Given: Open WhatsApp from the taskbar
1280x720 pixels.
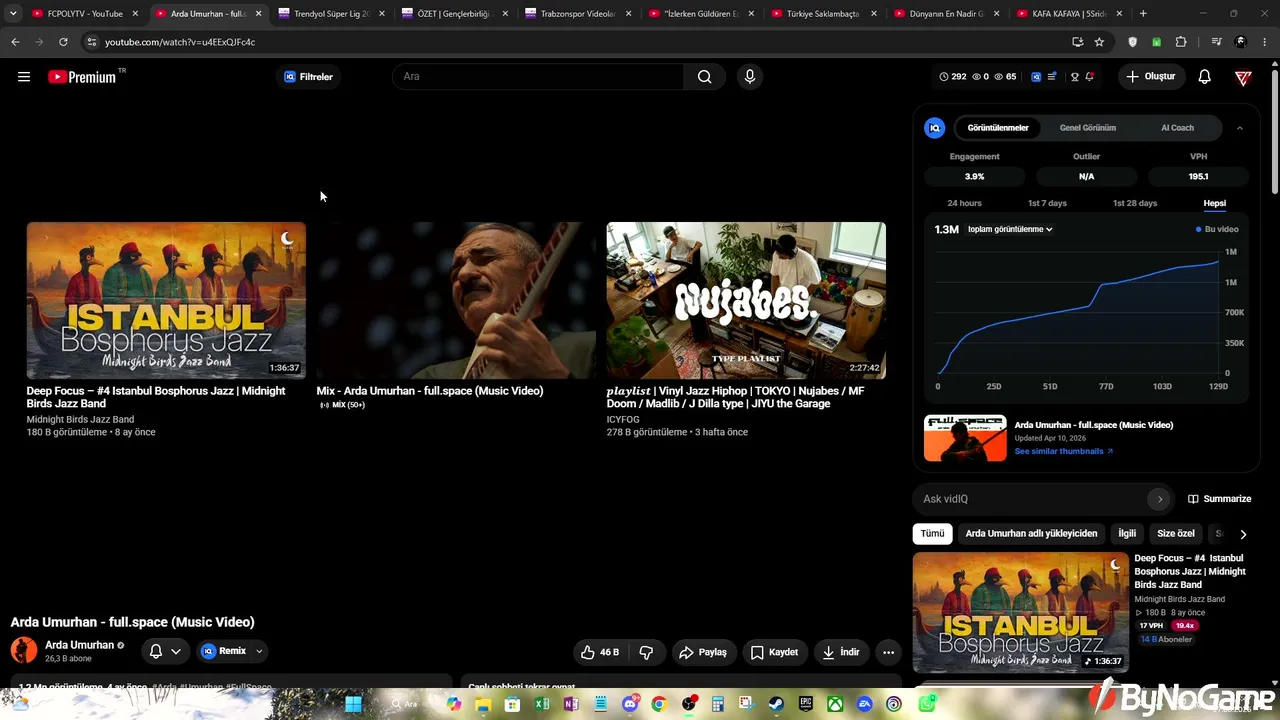Looking at the screenshot, I should [x=927, y=704].
